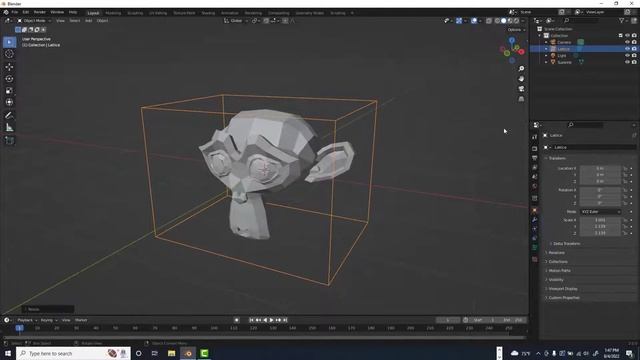640x360 pixels.
Task: Switch to the Sculpting workspace tab
Action: 135,13
